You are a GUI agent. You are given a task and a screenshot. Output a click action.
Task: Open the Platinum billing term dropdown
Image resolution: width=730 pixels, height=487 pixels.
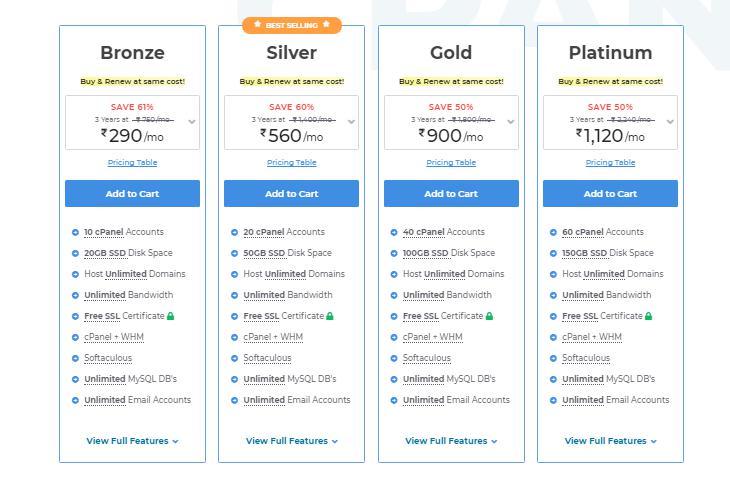point(670,122)
